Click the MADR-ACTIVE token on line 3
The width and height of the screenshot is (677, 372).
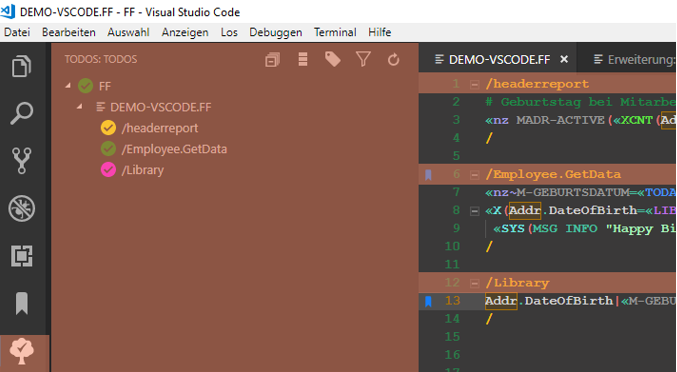coord(560,120)
